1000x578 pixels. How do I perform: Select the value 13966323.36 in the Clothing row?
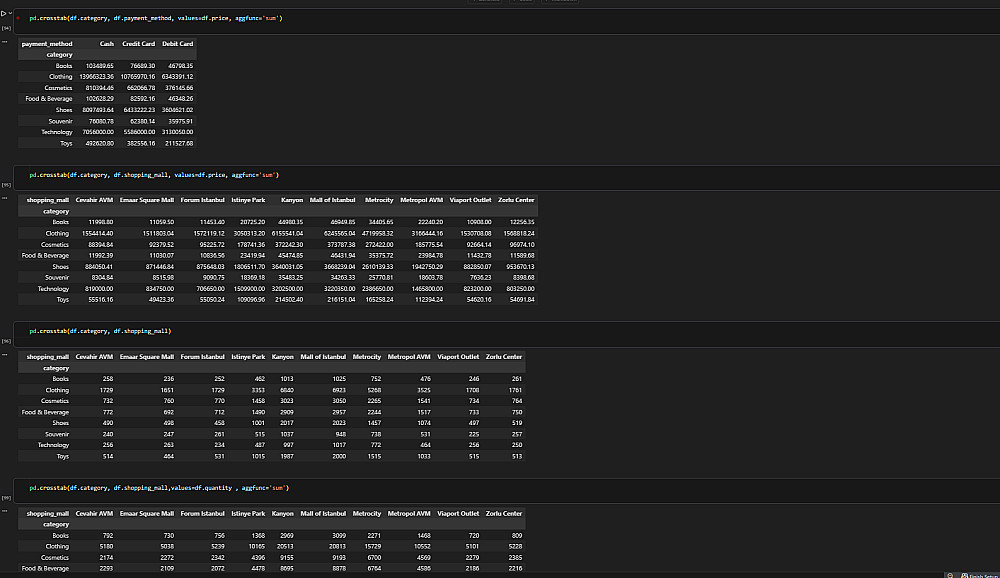(x=96, y=77)
